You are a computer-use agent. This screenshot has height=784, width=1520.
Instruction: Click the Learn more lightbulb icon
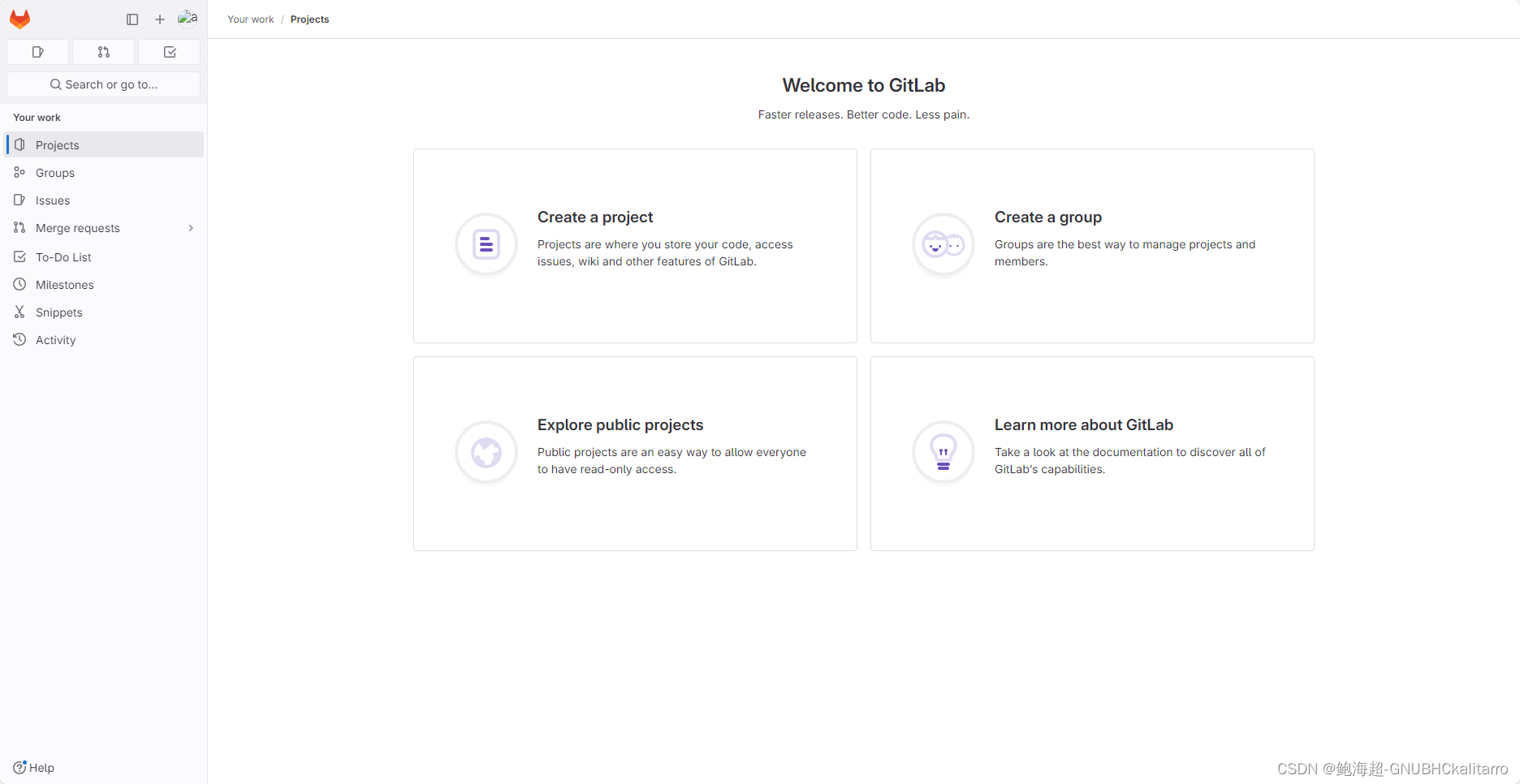(x=944, y=452)
